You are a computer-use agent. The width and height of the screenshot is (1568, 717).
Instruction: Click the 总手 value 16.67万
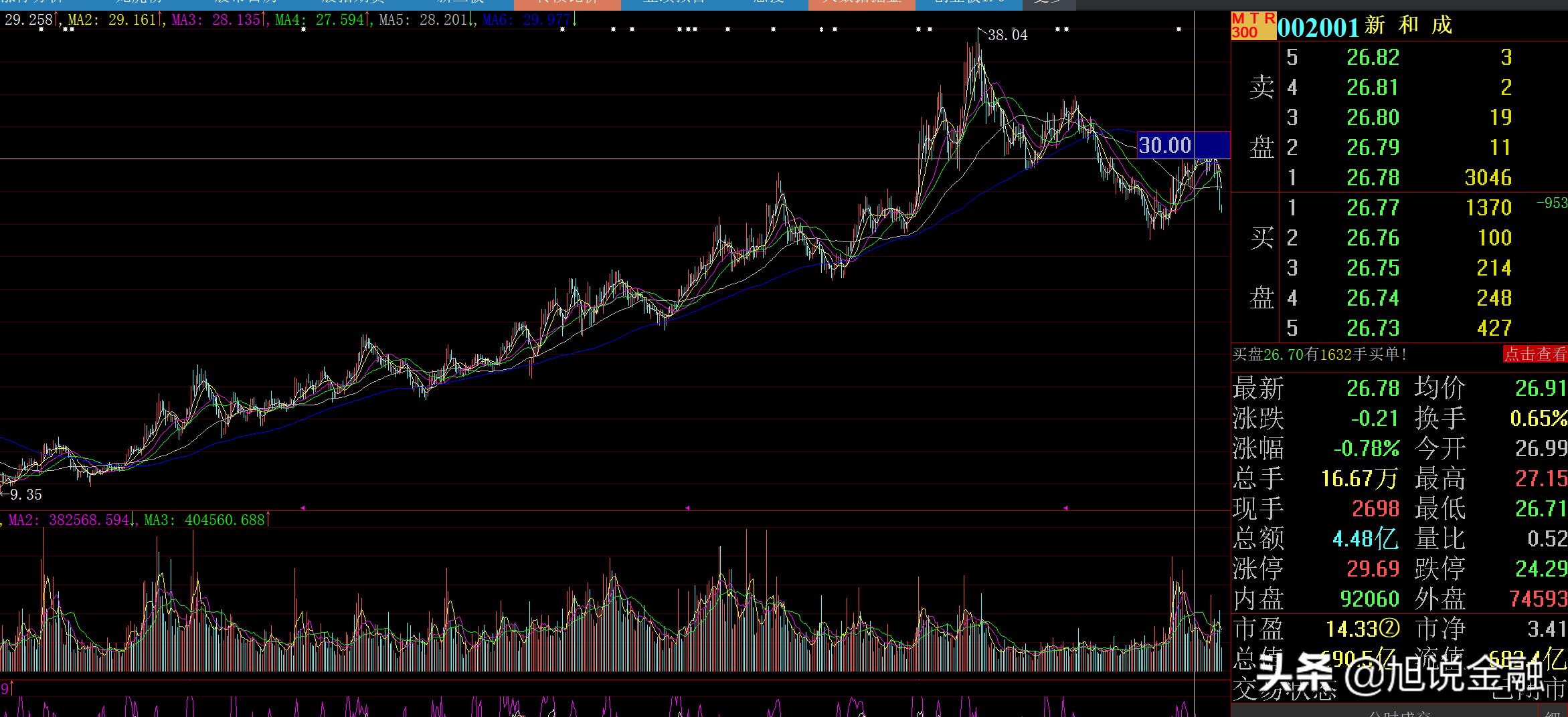1360,479
